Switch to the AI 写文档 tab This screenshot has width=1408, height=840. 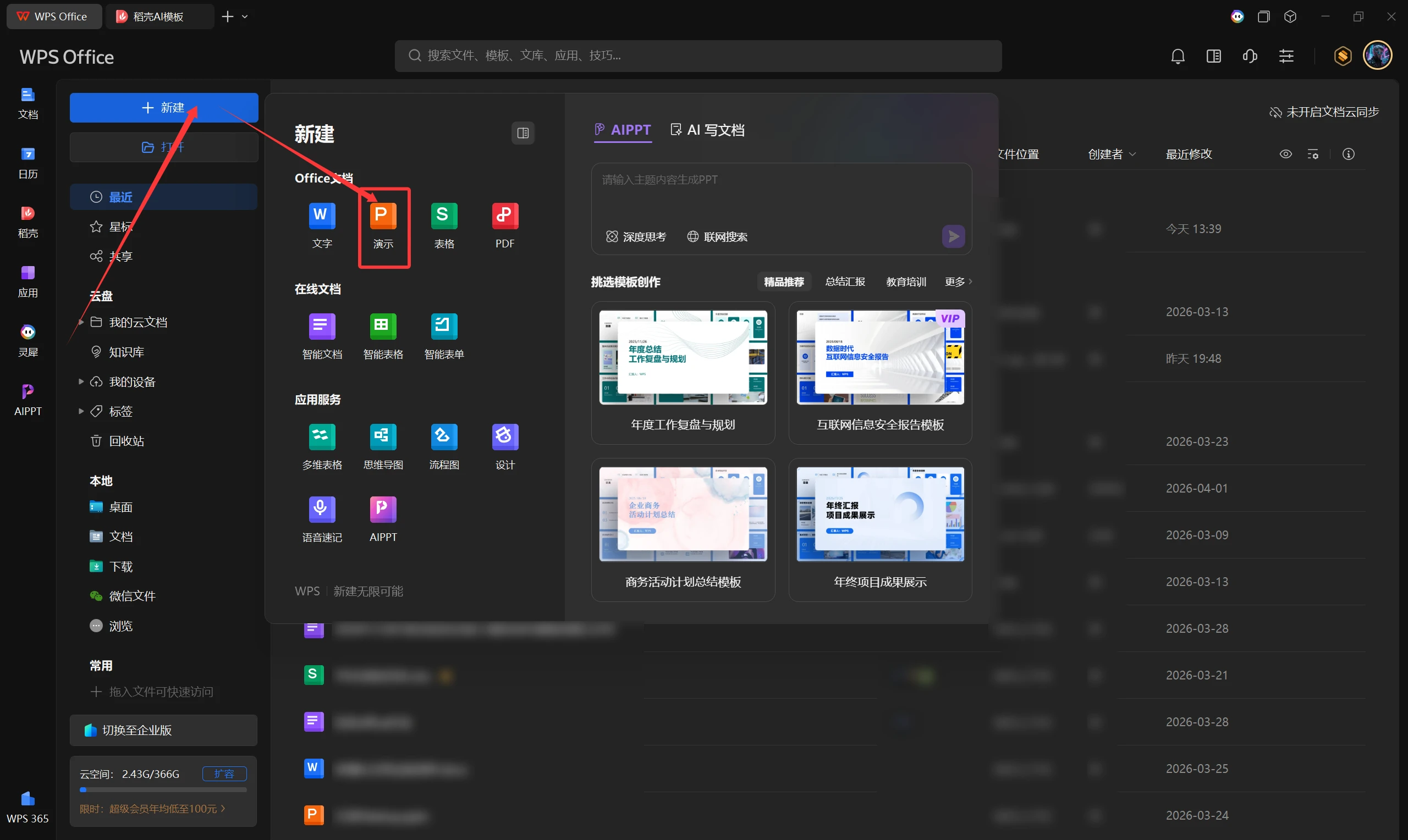707,130
